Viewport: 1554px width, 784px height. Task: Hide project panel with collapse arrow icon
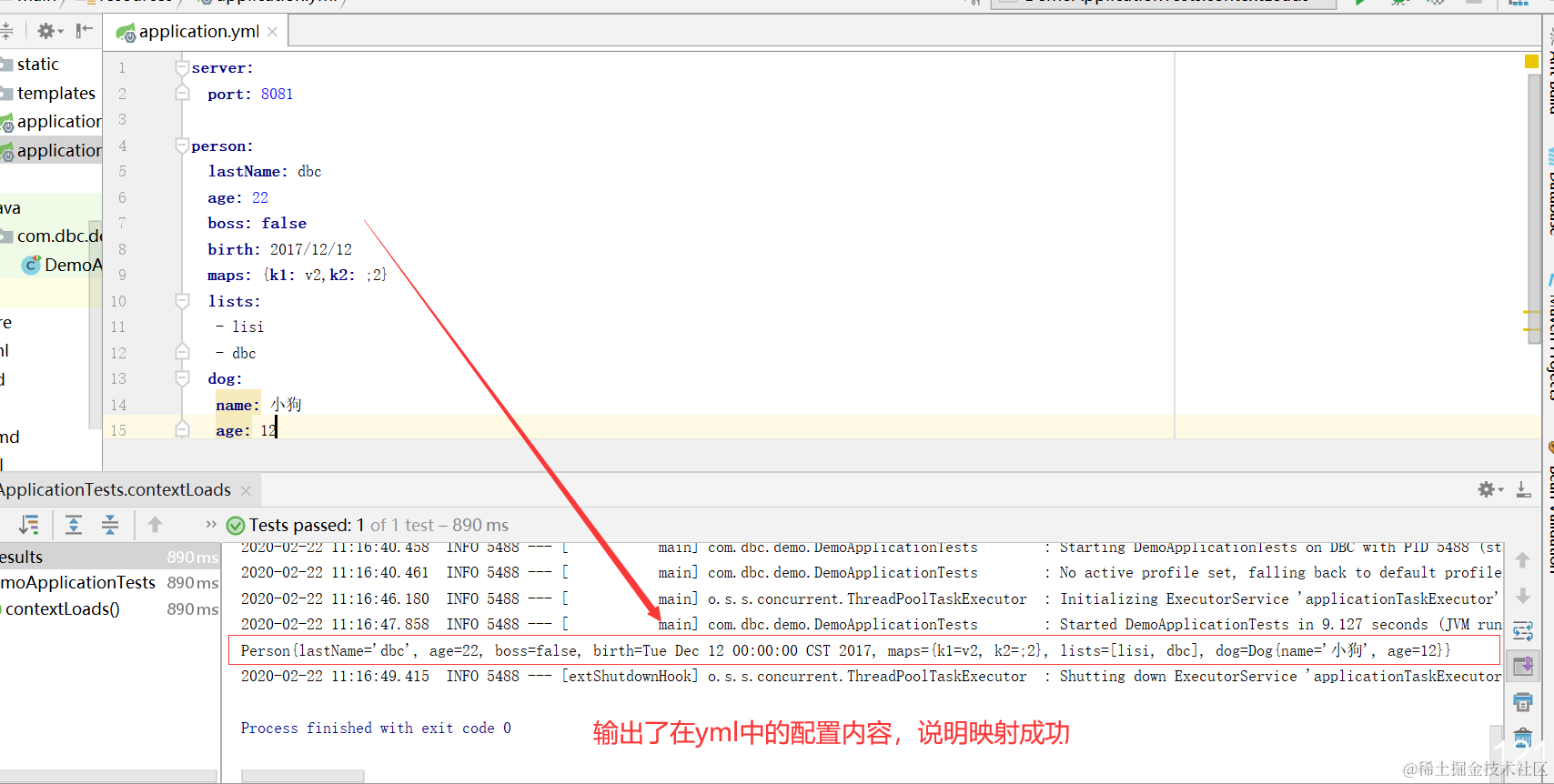85,31
